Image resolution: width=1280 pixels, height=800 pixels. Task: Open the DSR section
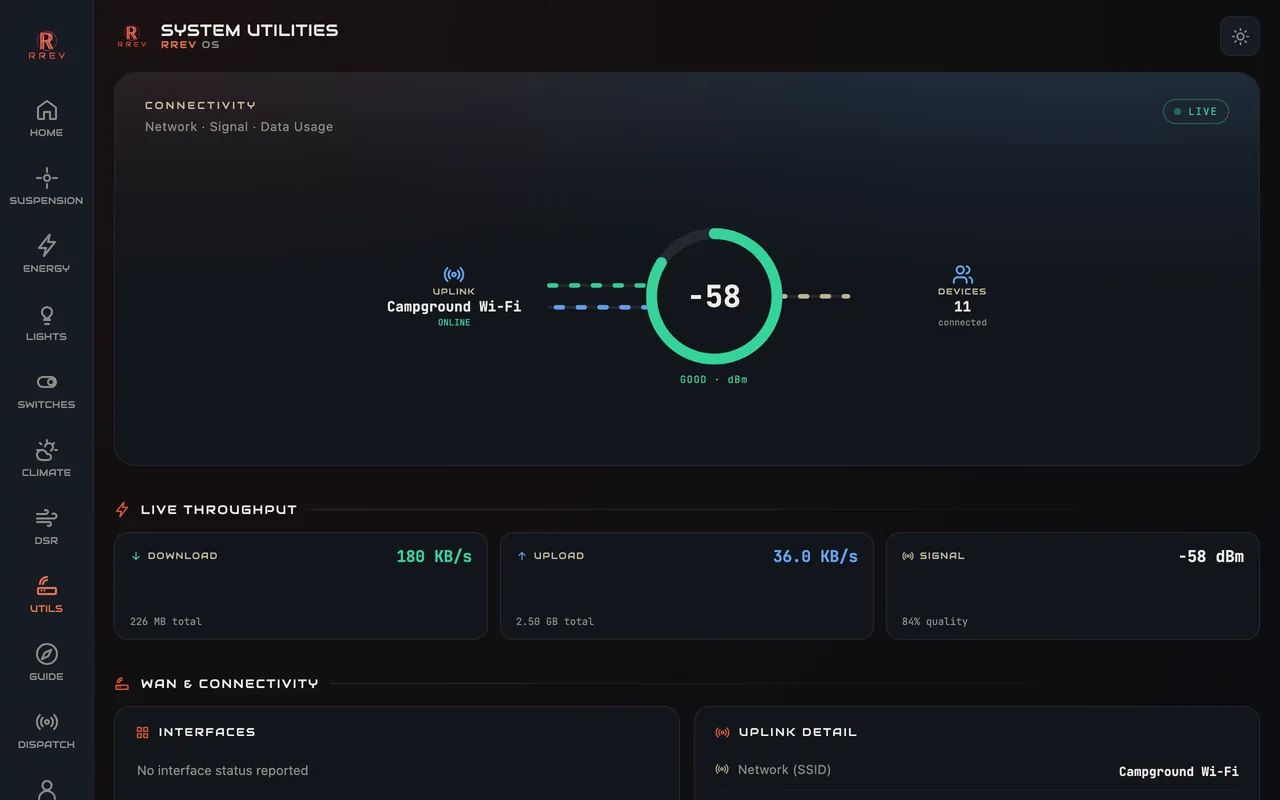(46, 526)
